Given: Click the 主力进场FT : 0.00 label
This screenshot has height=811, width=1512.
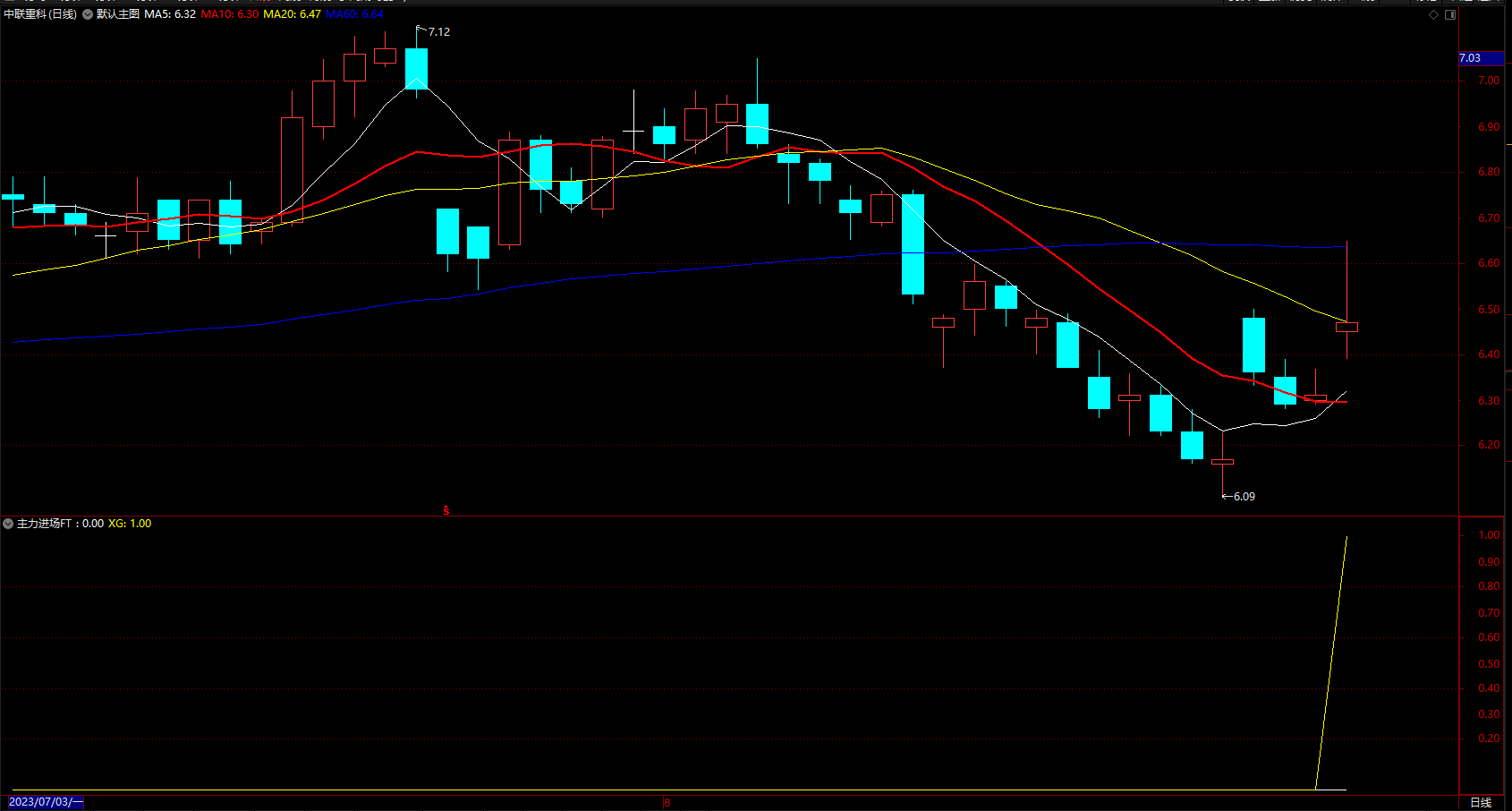Looking at the screenshot, I should 60,524.
